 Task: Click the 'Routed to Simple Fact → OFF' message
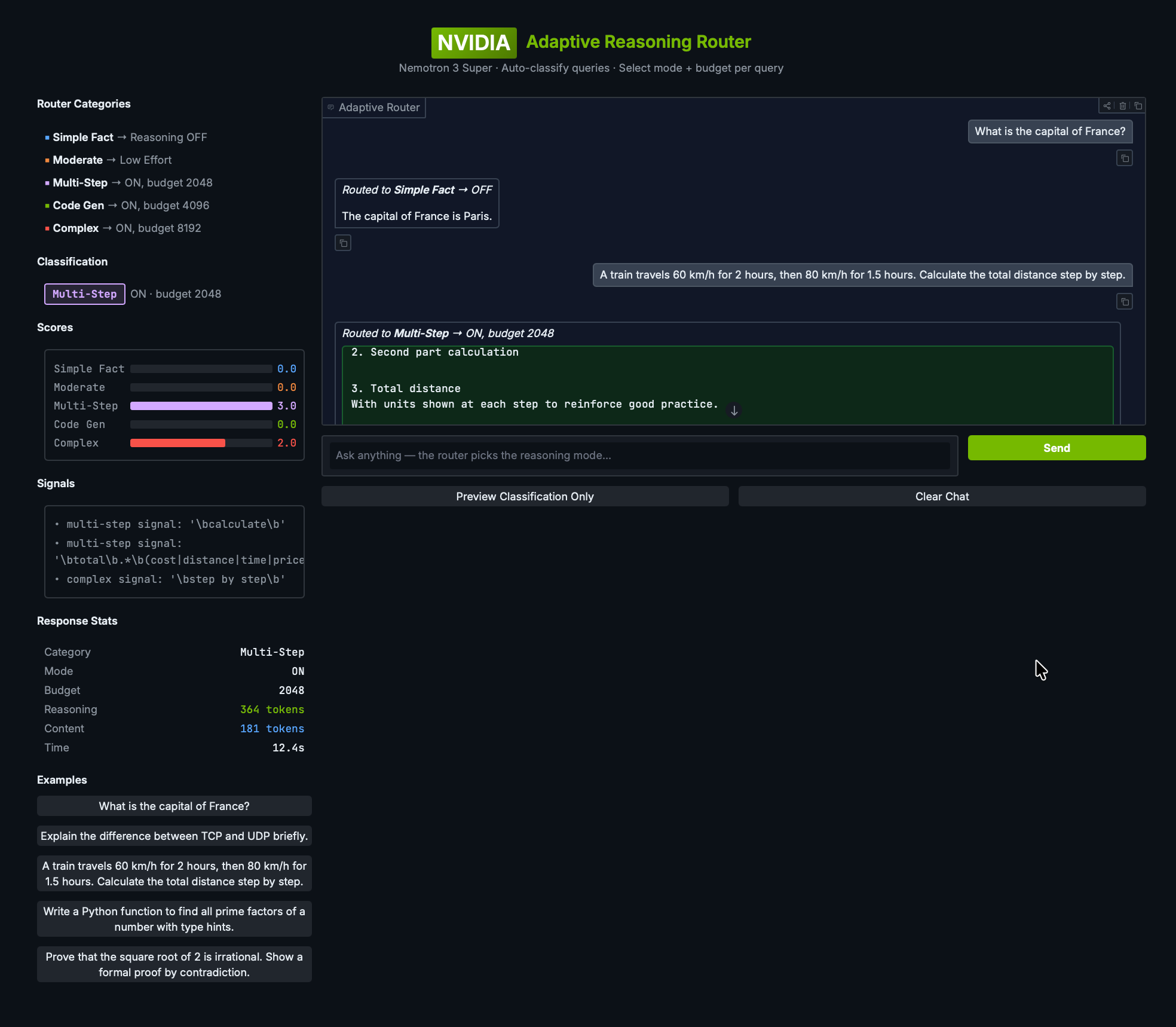click(417, 190)
